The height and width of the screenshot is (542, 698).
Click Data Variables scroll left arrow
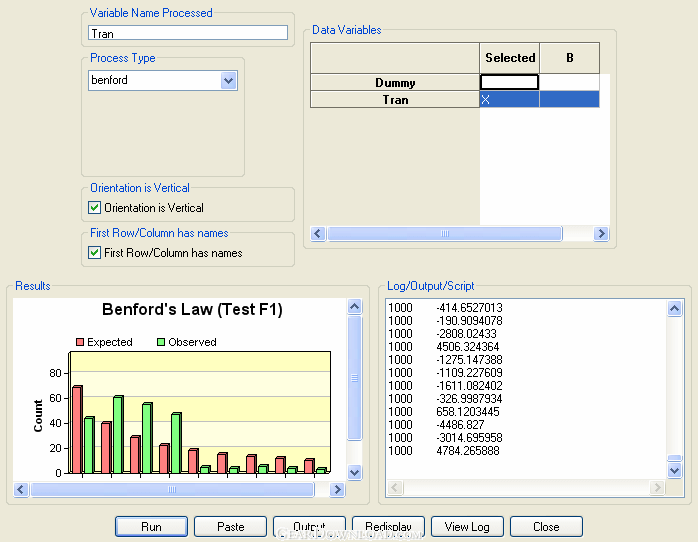(x=318, y=233)
